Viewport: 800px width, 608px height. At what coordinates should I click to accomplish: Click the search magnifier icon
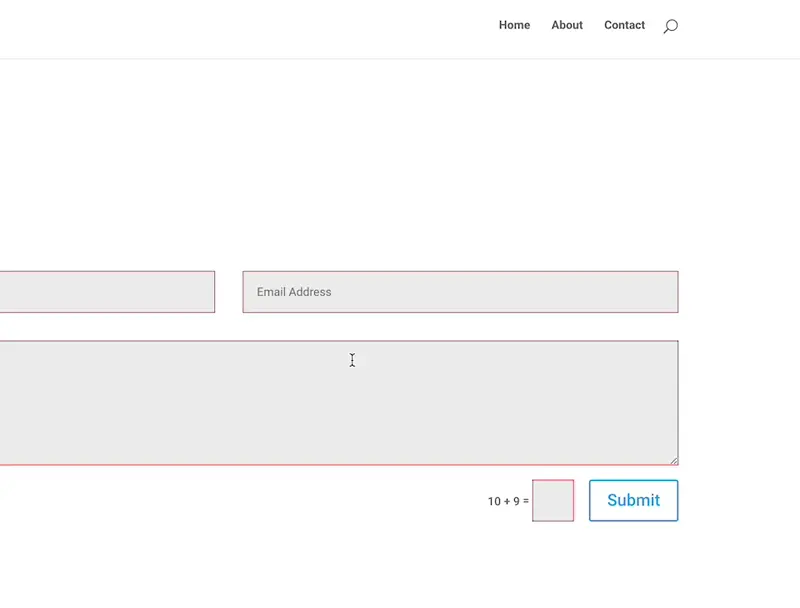(x=670, y=26)
